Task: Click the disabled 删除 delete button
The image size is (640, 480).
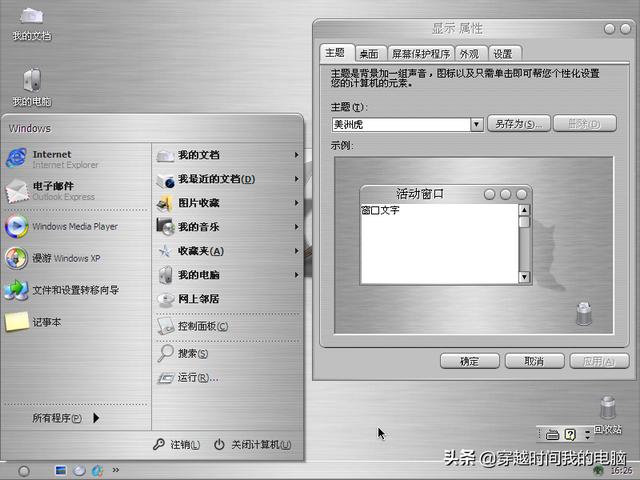Action: pyautogui.click(x=584, y=124)
